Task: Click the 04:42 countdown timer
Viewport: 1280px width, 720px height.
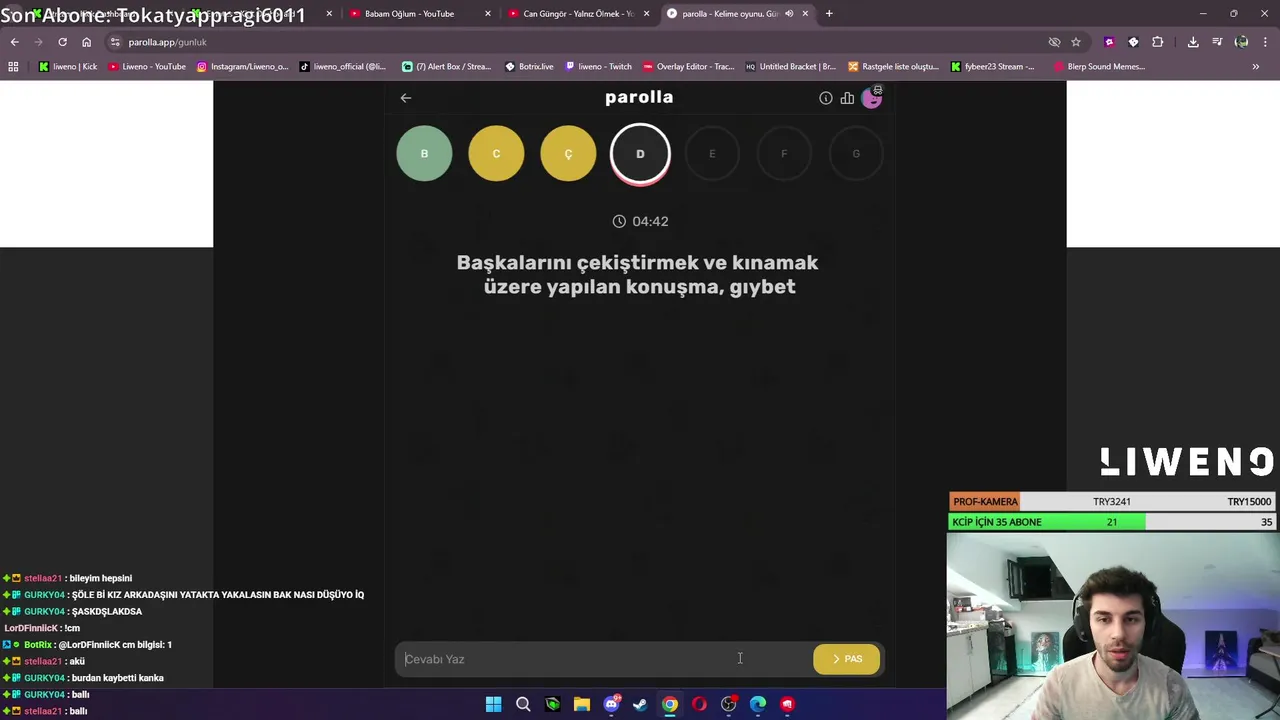Action: pyautogui.click(x=640, y=221)
